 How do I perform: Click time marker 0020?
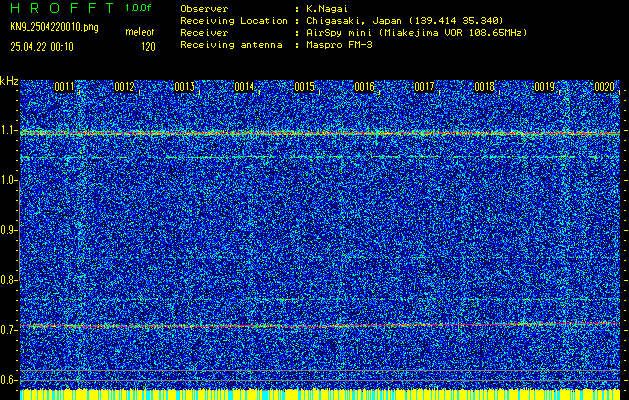[x=605, y=87]
